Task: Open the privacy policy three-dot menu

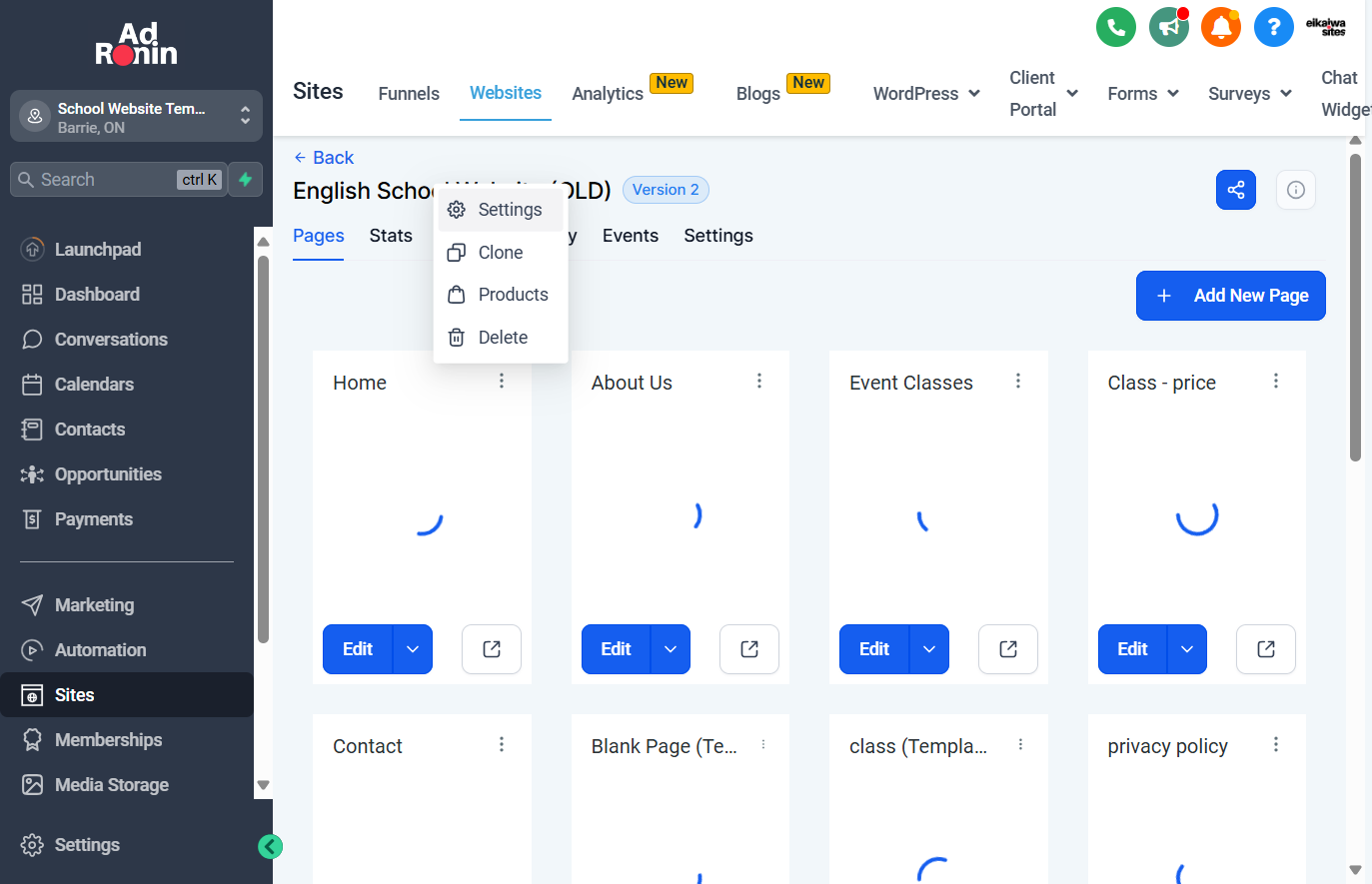Action: (1276, 744)
